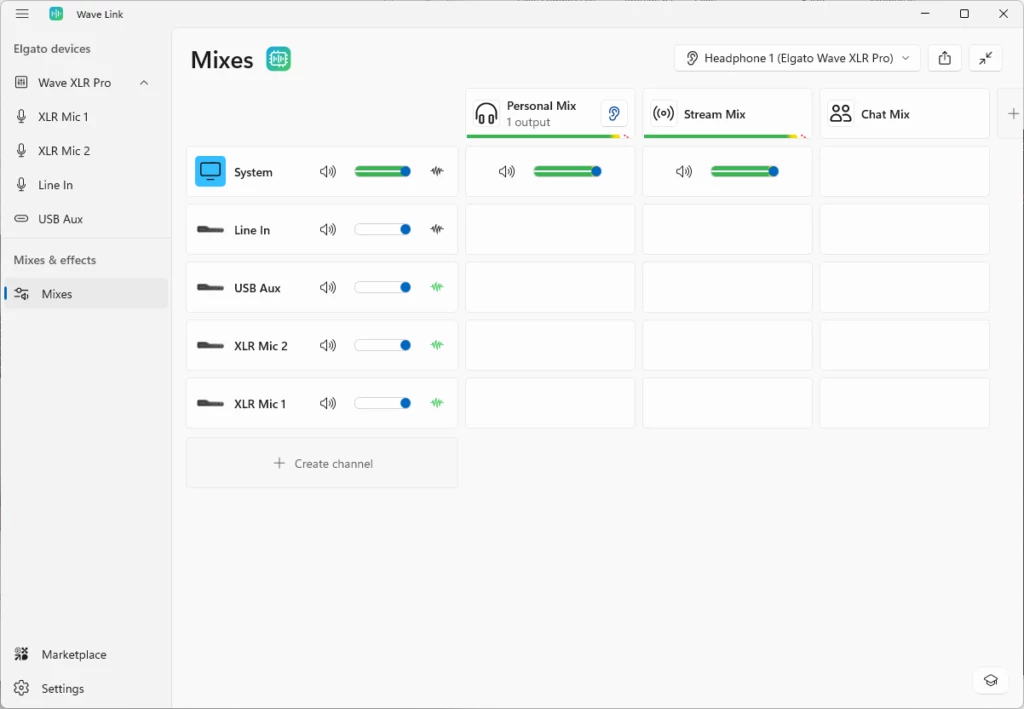Mute System in the Stream Mix
This screenshot has width=1024, height=709.
pos(684,172)
